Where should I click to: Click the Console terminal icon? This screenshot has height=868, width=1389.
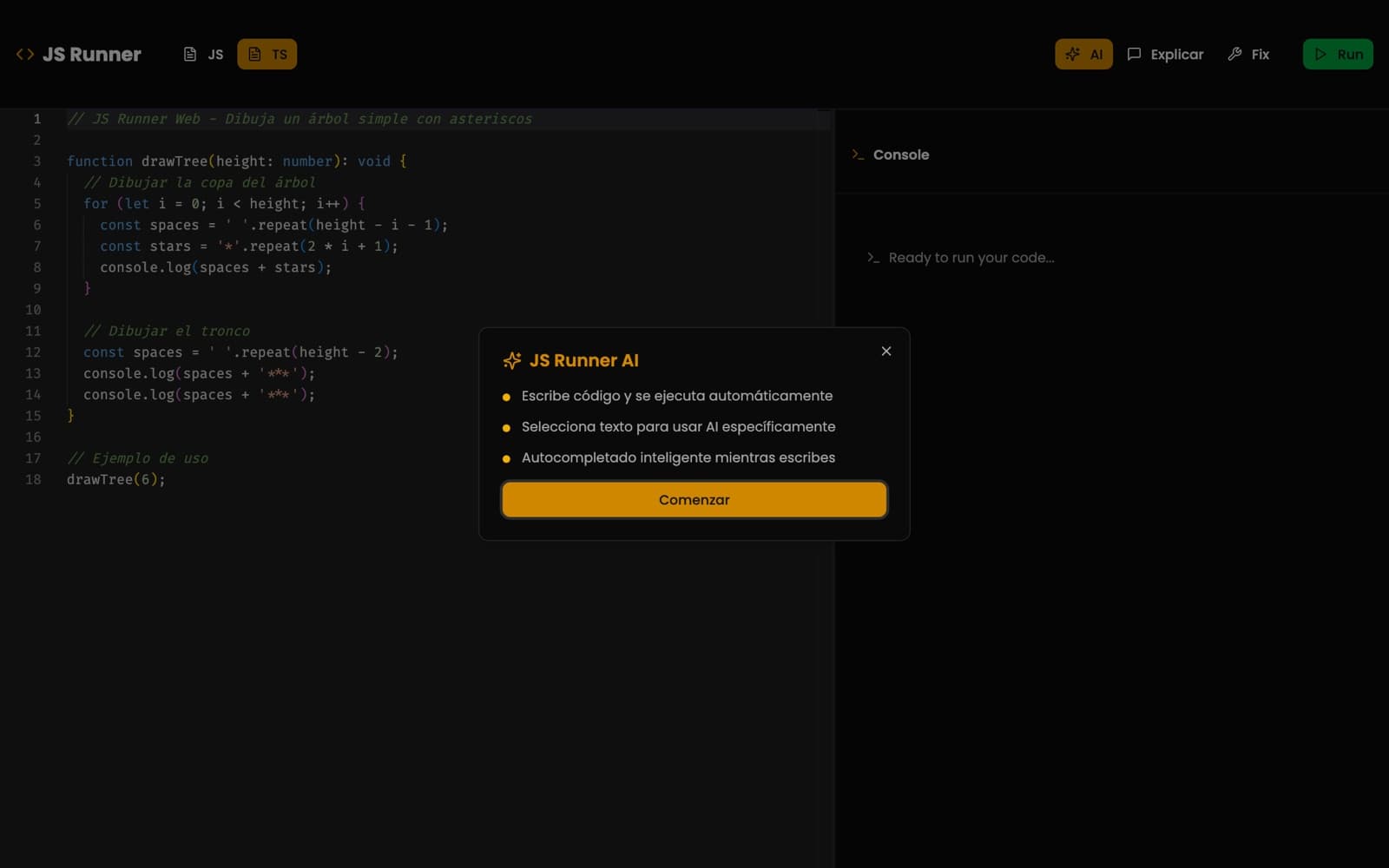[858, 155]
